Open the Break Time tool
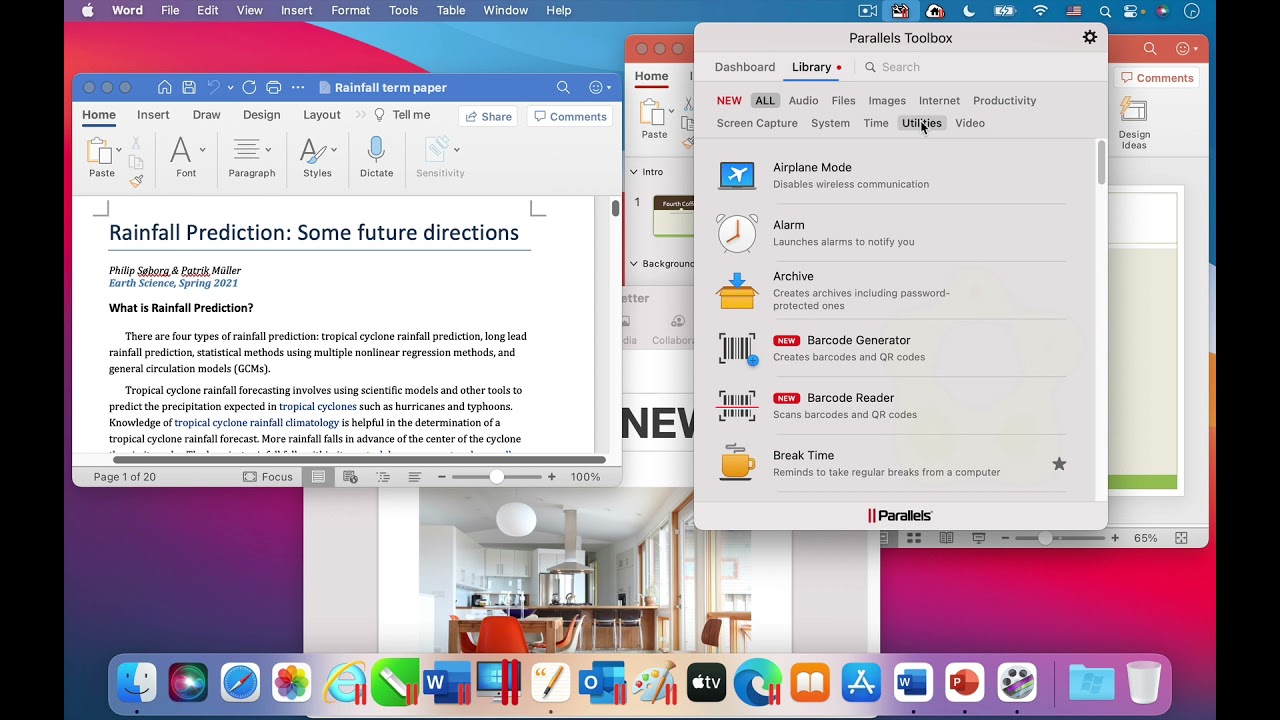 click(x=890, y=463)
